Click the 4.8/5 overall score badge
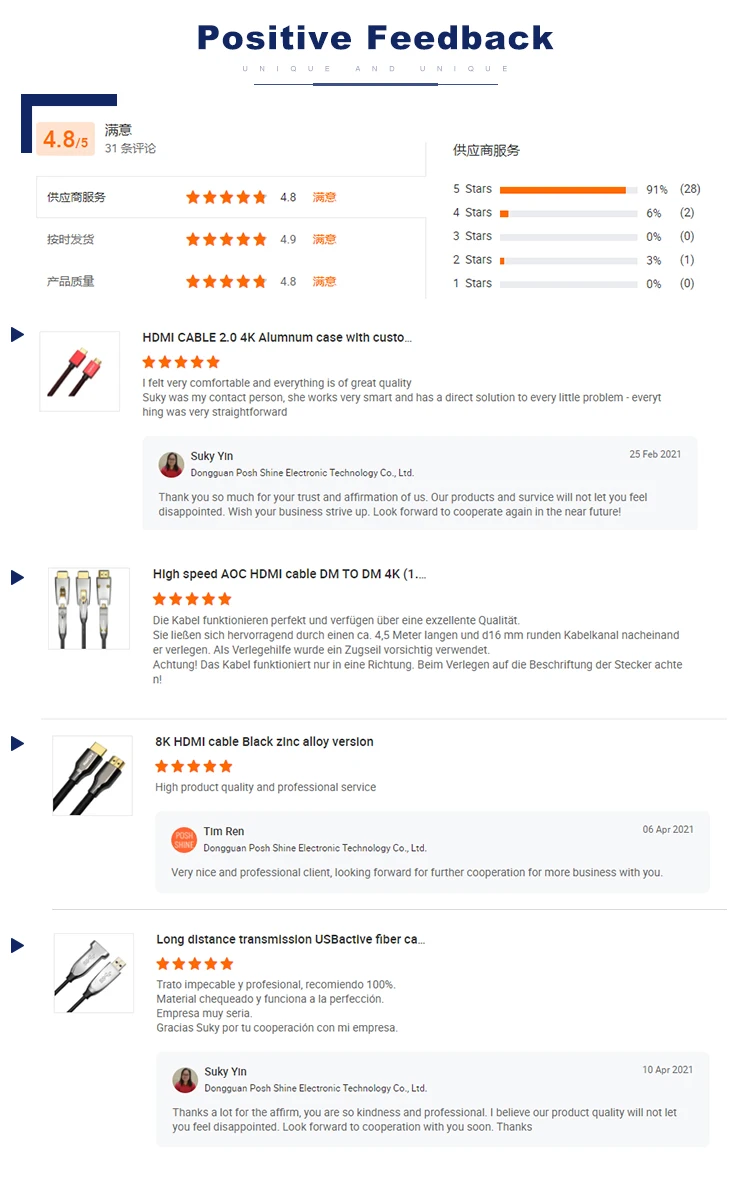Screen dimensions: 750x1187 65,139
